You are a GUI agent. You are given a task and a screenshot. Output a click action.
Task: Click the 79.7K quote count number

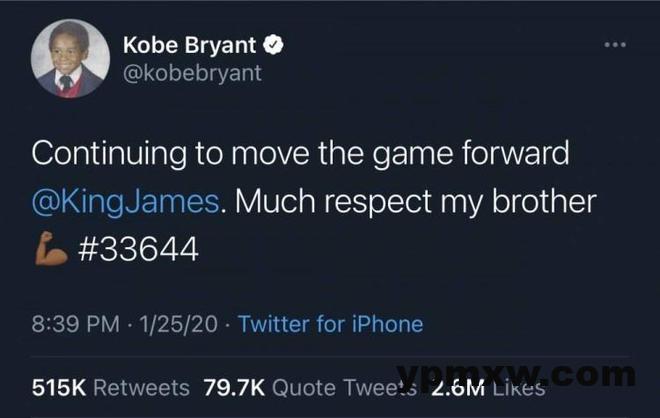point(234,388)
